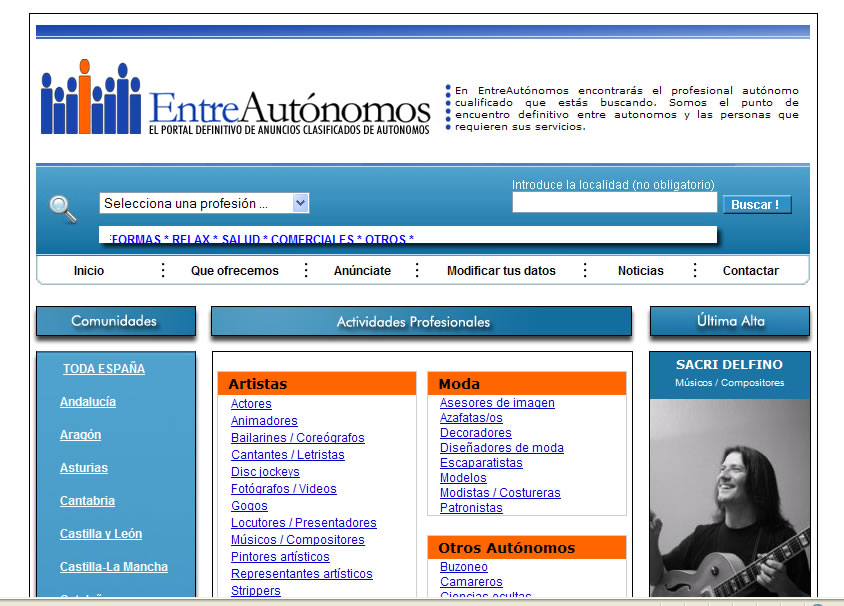The image size is (844, 606).
Task: Click the RELAX link in the scrolling banner
Action: 191,239
